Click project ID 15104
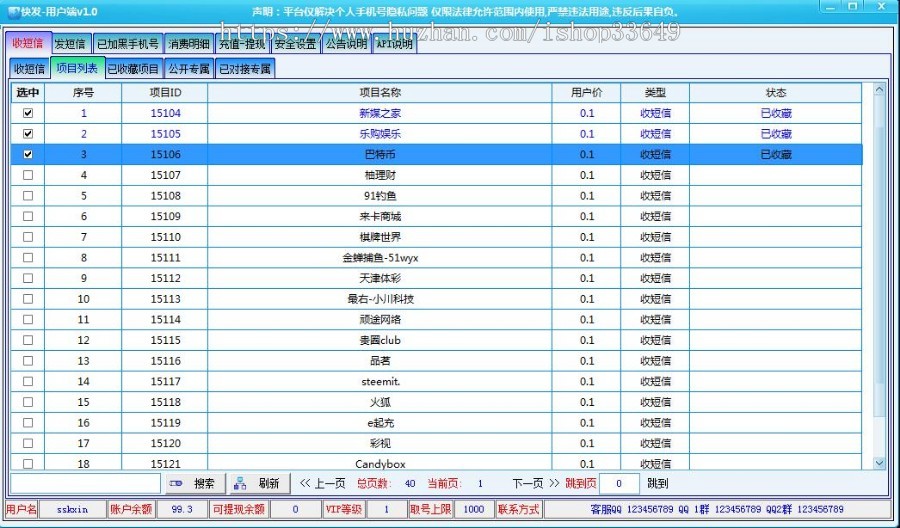Image resolution: width=900 pixels, height=528 pixels. pos(165,113)
